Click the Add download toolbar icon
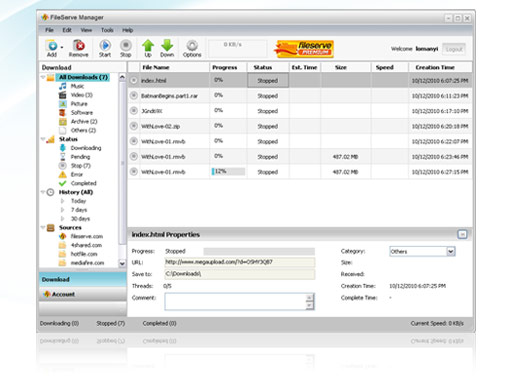Image resolution: width=512 pixels, height=381 pixels. (x=52, y=45)
